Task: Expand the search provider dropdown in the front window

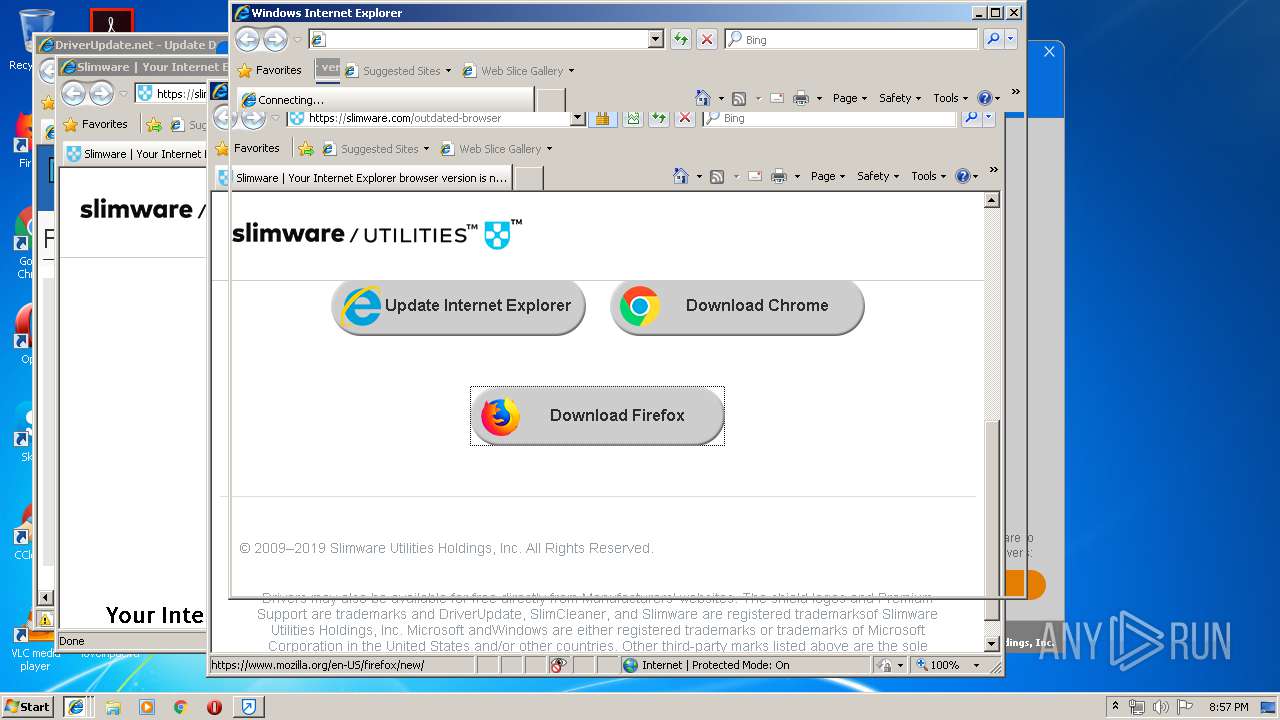Action: pos(1010,39)
